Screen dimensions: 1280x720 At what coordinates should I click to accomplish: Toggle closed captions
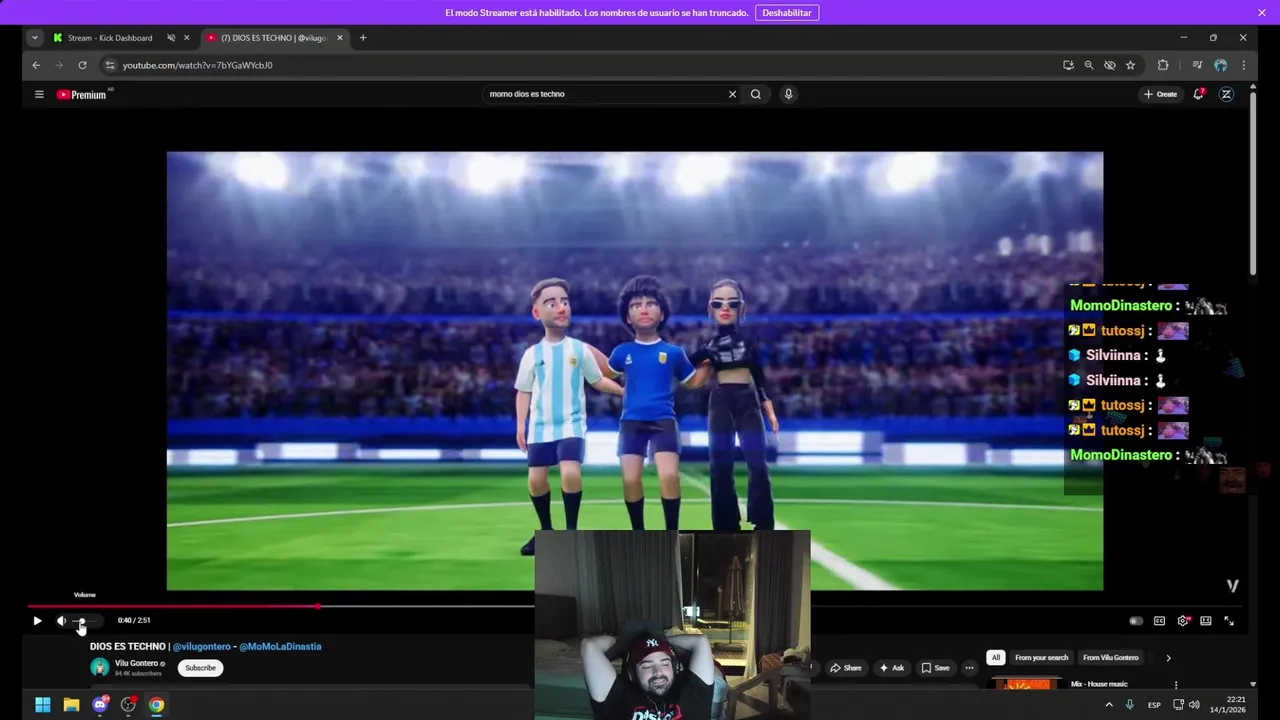1159,621
